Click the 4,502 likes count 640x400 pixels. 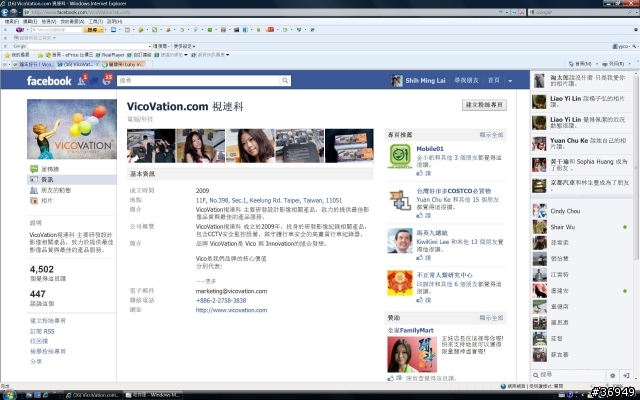(x=42, y=269)
